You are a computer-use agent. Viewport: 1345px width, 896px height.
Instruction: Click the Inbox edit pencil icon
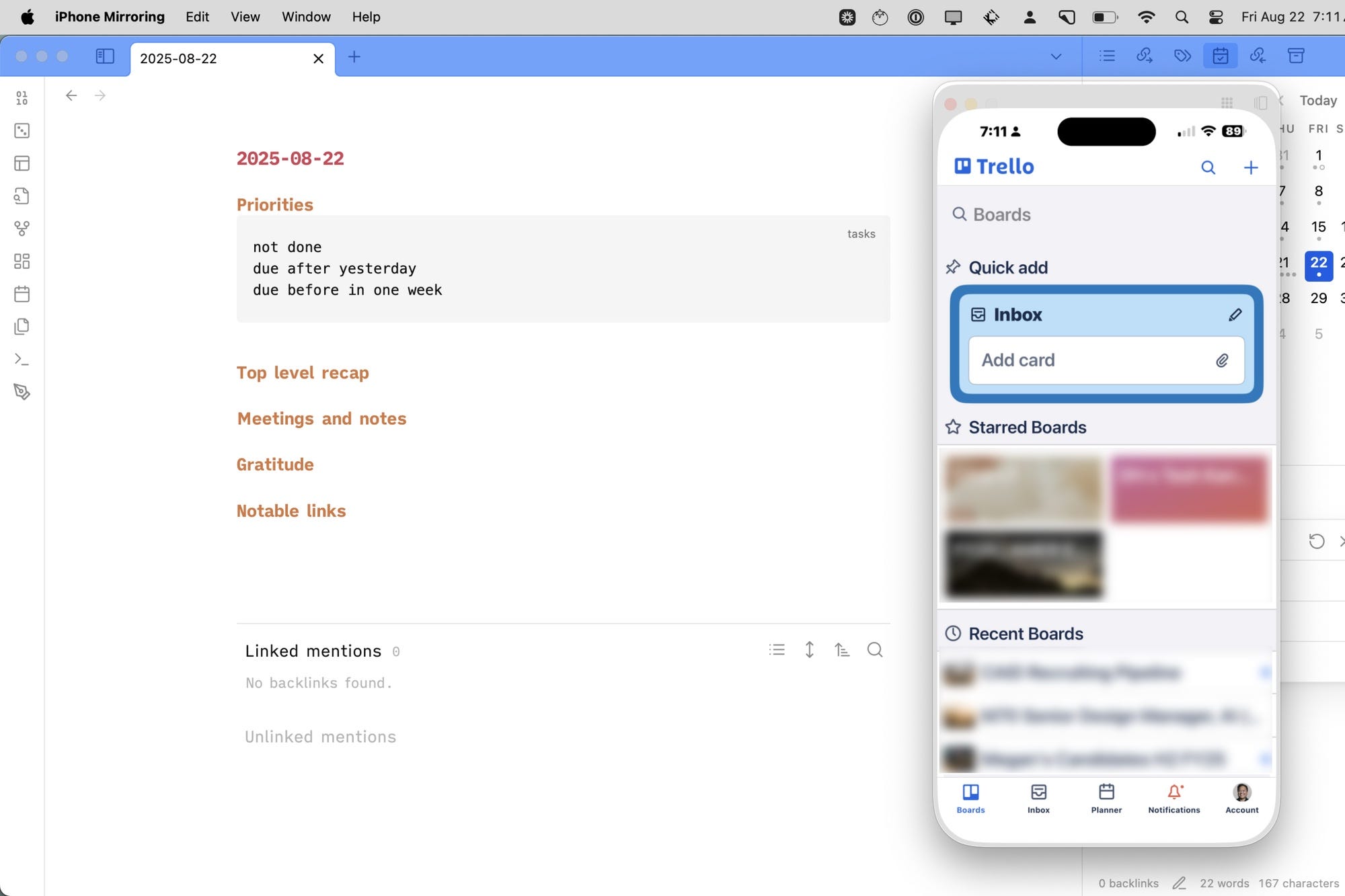tap(1235, 315)
